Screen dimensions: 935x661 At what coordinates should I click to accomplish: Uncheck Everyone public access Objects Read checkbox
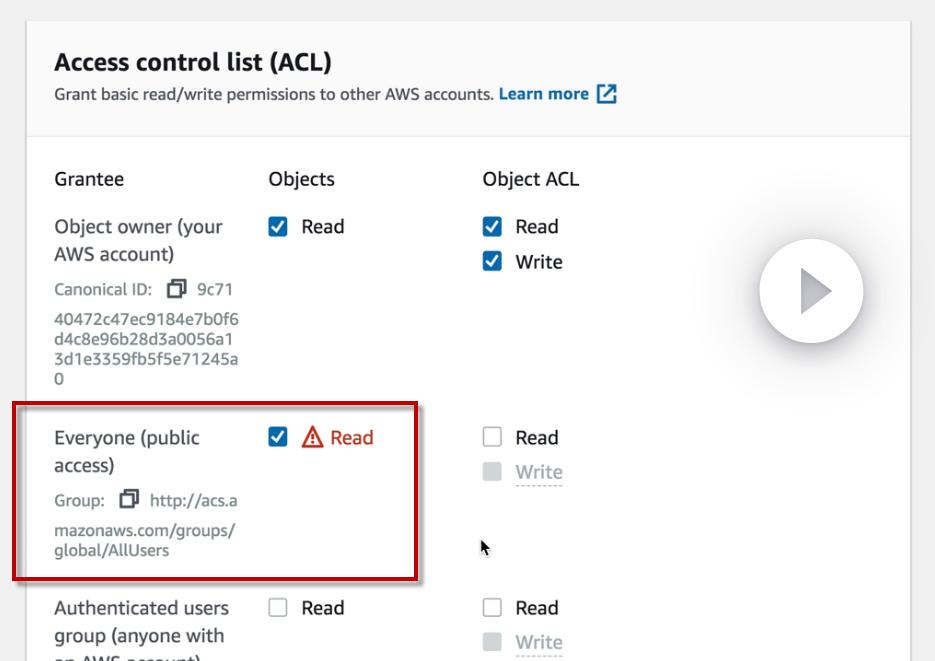click(x=278, y=437)
